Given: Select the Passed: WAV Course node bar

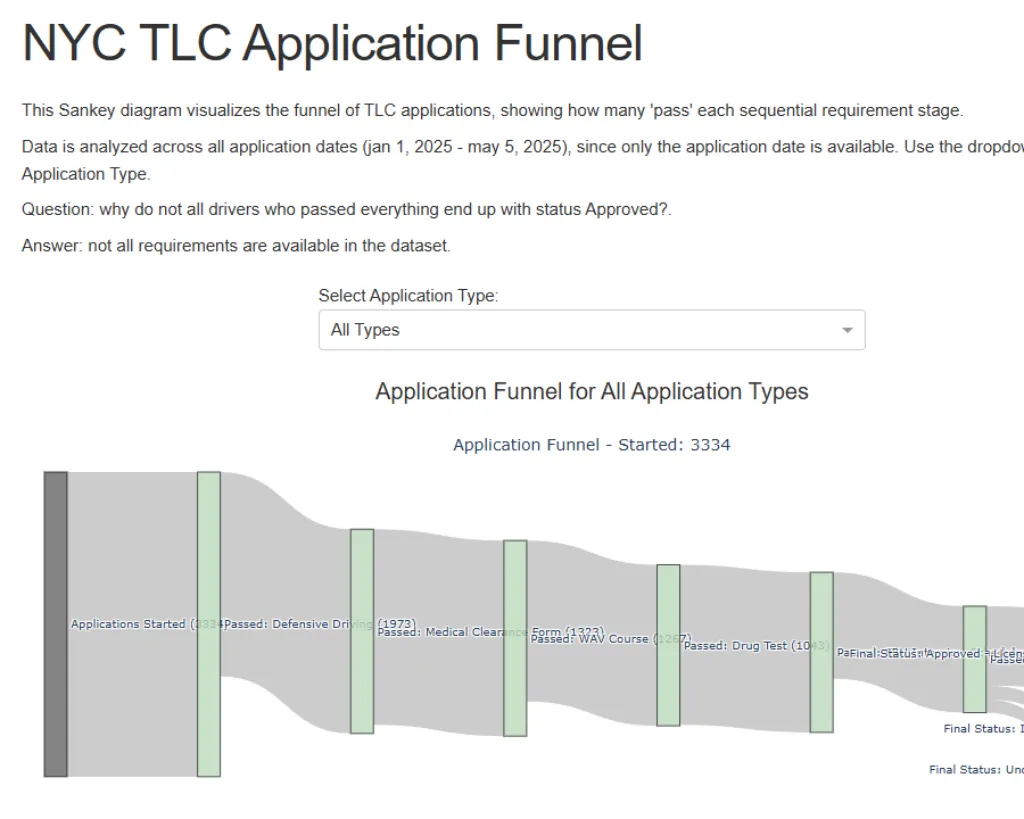Looking at the screenshot, I should click(x=514, y=638).
